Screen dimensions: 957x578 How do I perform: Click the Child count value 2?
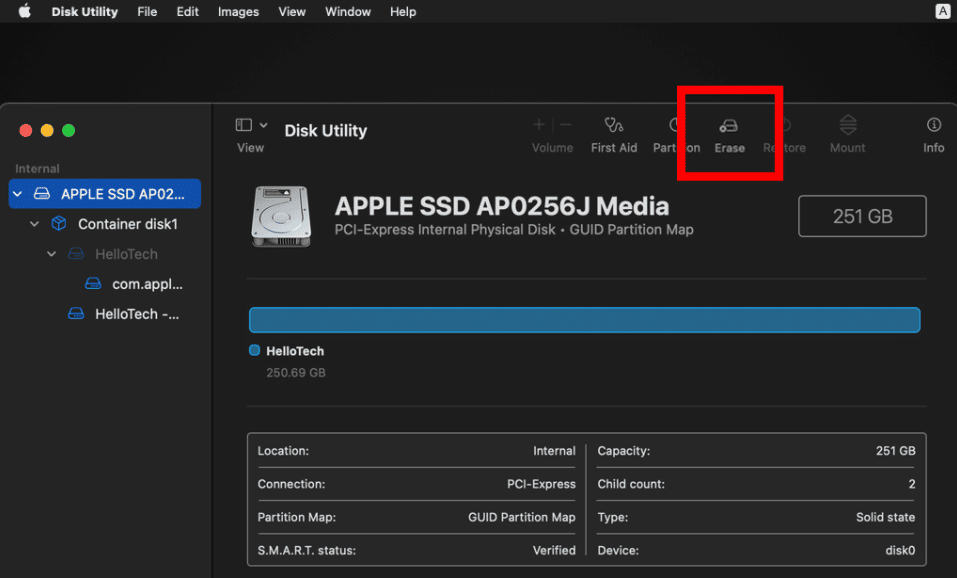(x=912, y=484)
